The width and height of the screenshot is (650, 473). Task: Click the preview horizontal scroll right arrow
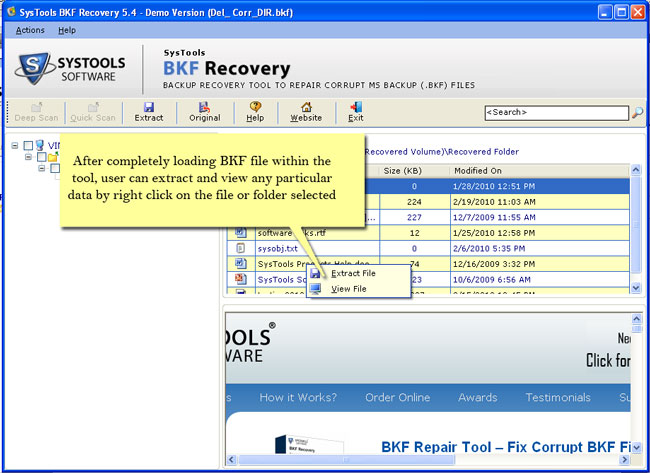pos(624,459)
